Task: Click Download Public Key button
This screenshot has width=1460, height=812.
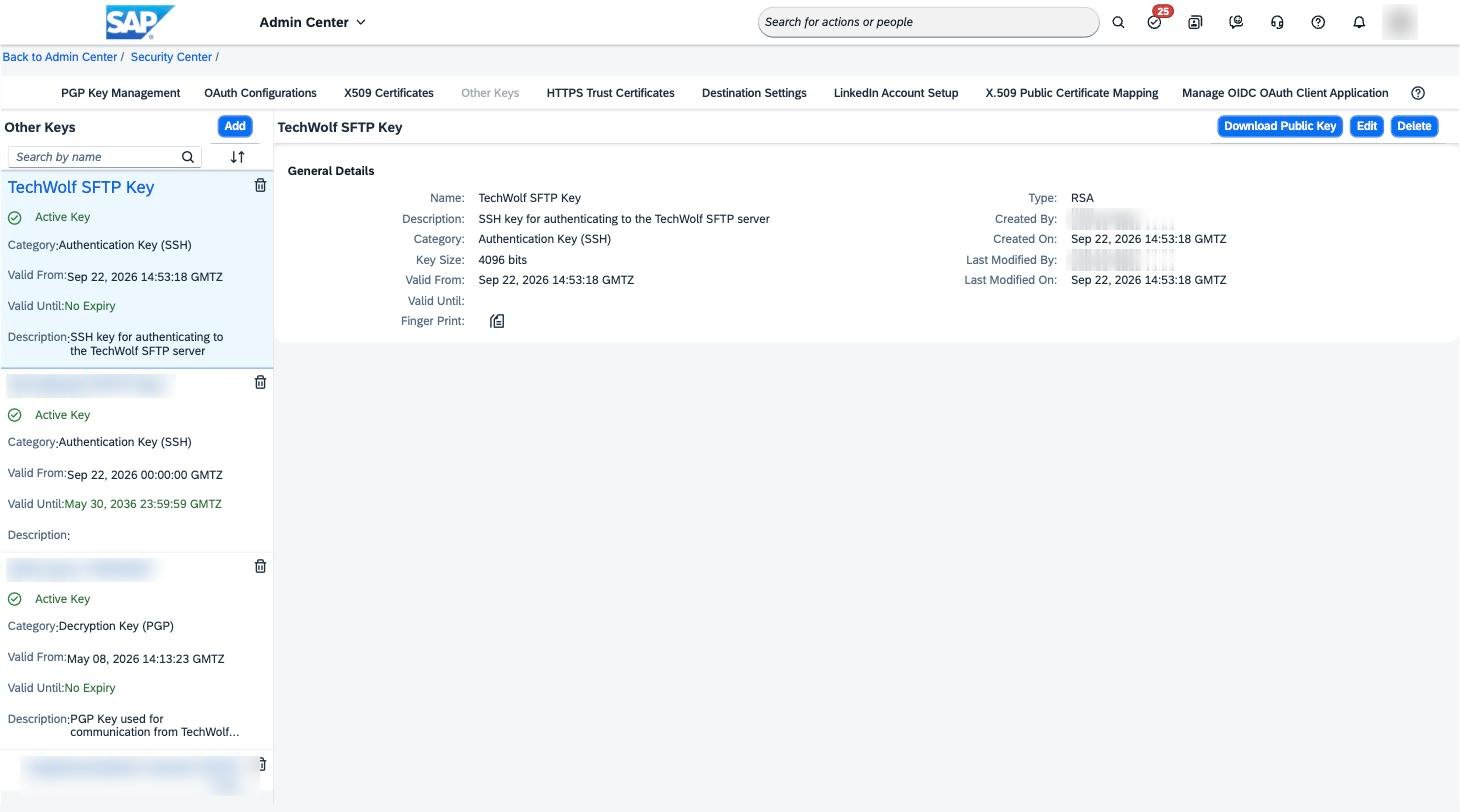Action: click(x=1280, y=126)
